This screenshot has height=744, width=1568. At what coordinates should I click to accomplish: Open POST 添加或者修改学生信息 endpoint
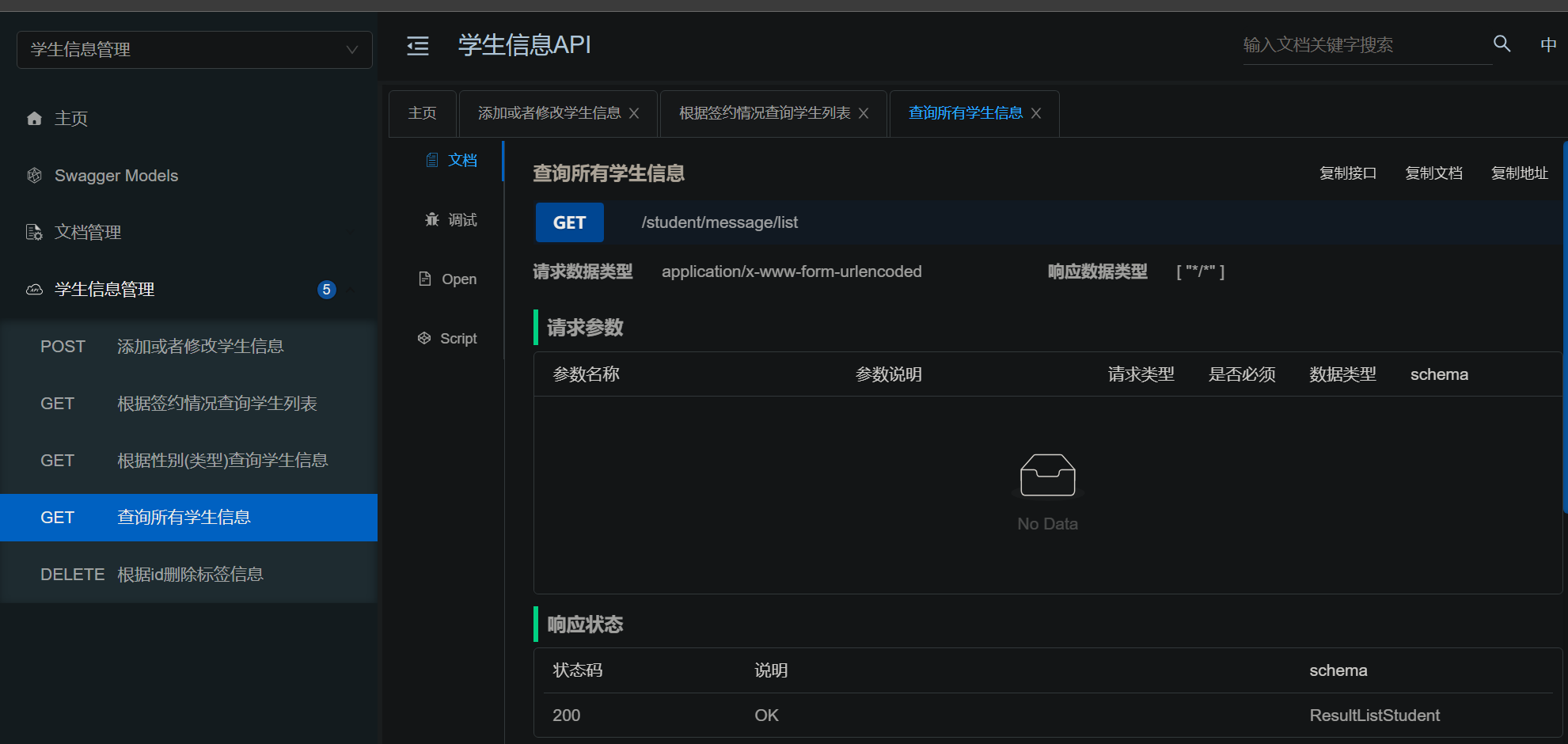(188, 347)
